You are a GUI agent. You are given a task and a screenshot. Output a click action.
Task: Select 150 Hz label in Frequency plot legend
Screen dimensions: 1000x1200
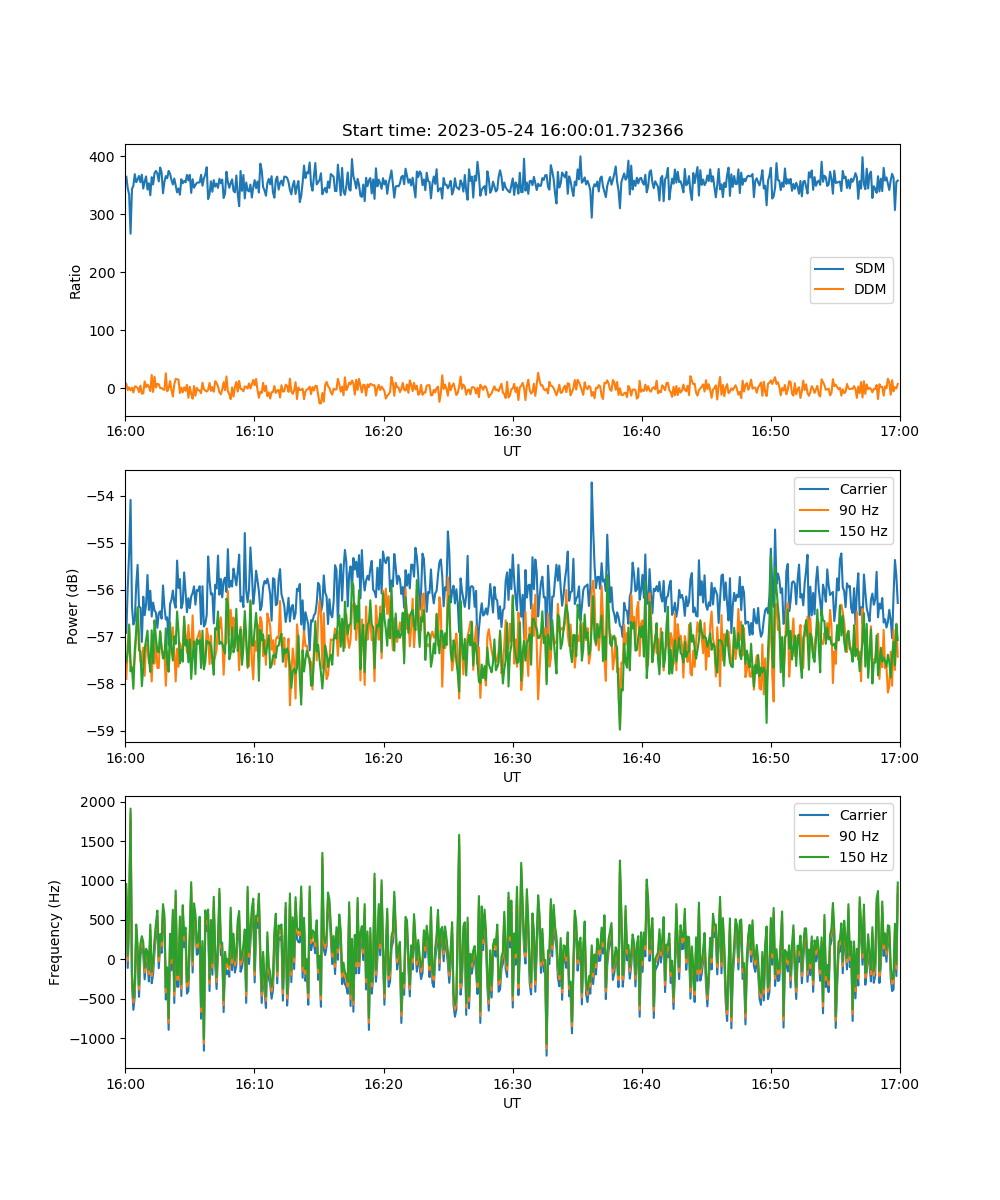[863, 857]
